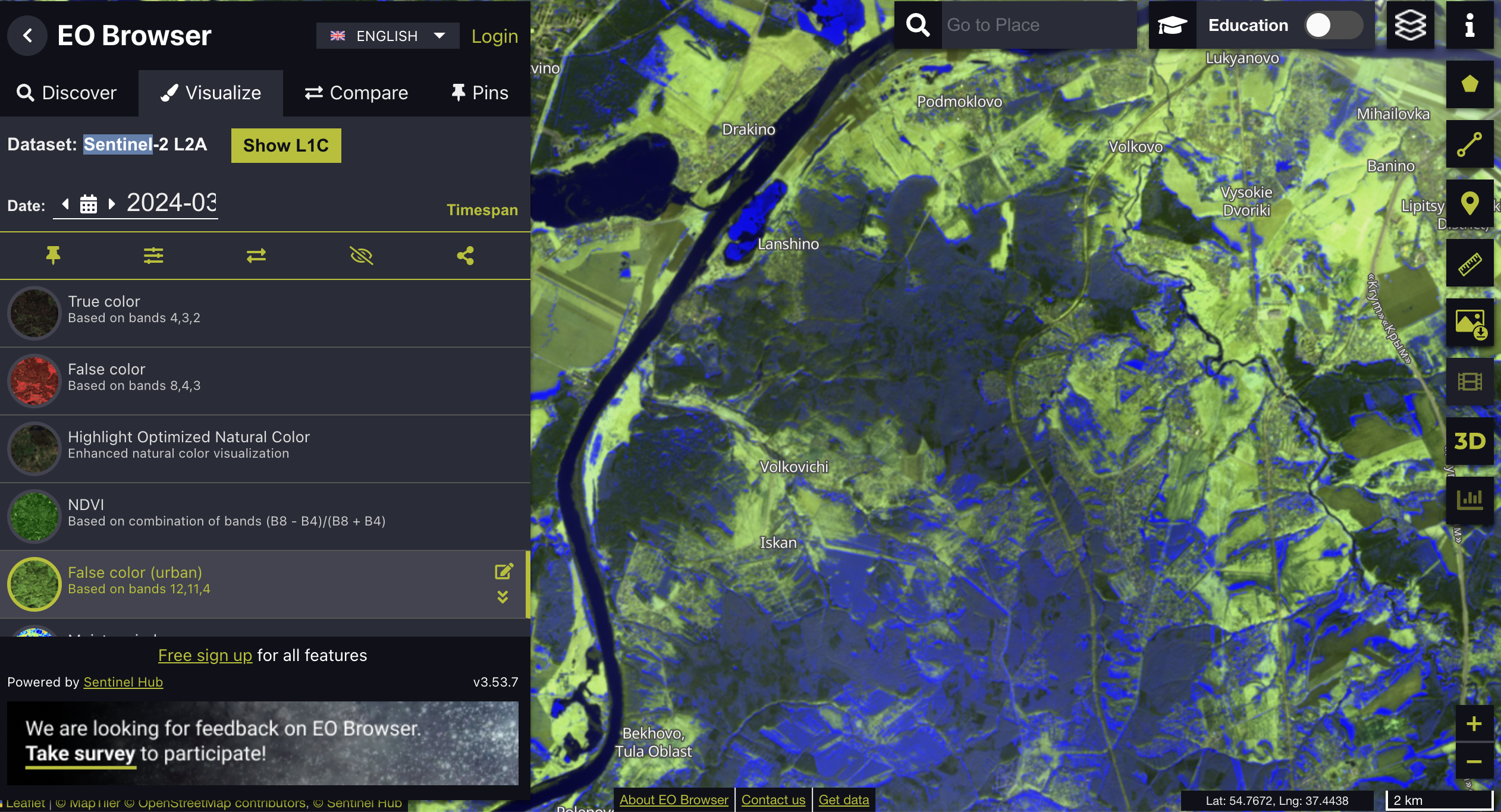The width and height of the screenshot is (1501, 812).
Task: Create a timelapse with the film icon
Action: 1469,382
